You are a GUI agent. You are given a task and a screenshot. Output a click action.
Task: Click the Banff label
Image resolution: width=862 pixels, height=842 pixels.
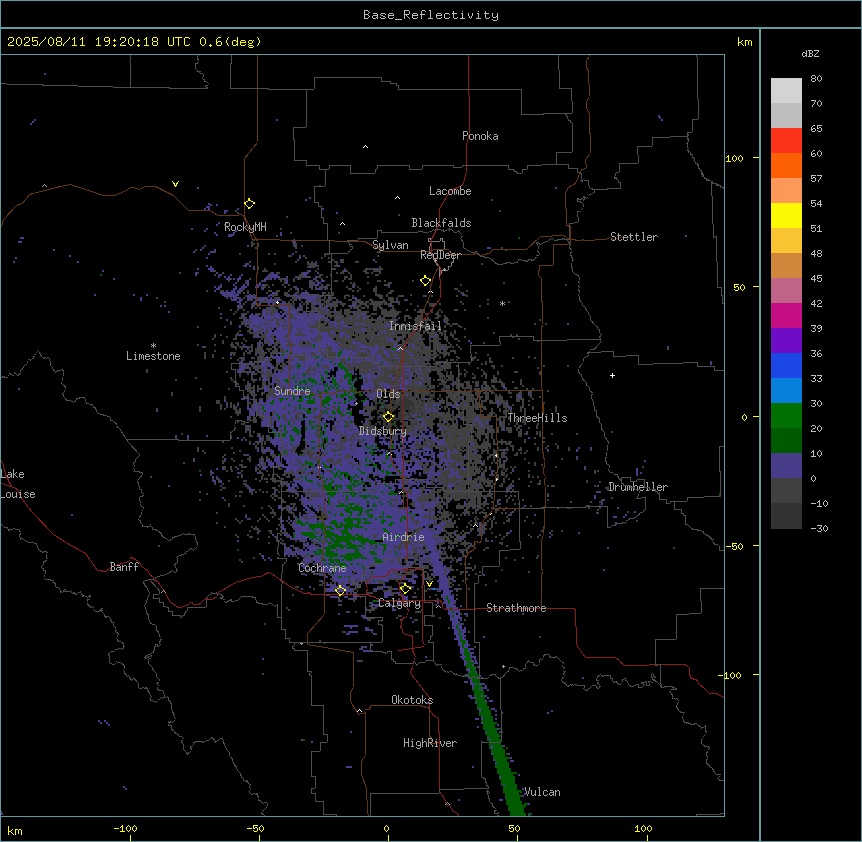coord(124,567)
